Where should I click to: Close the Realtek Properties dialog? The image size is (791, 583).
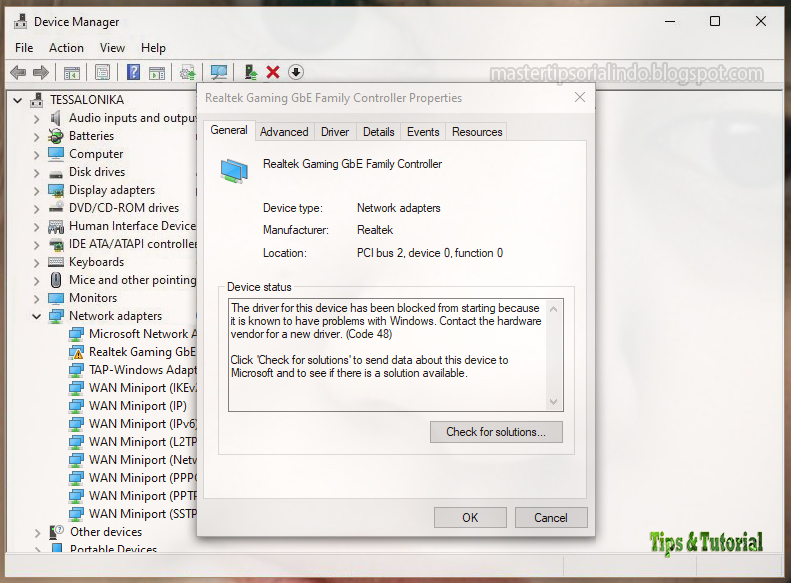pyautogui.click(x=580, y=97)
